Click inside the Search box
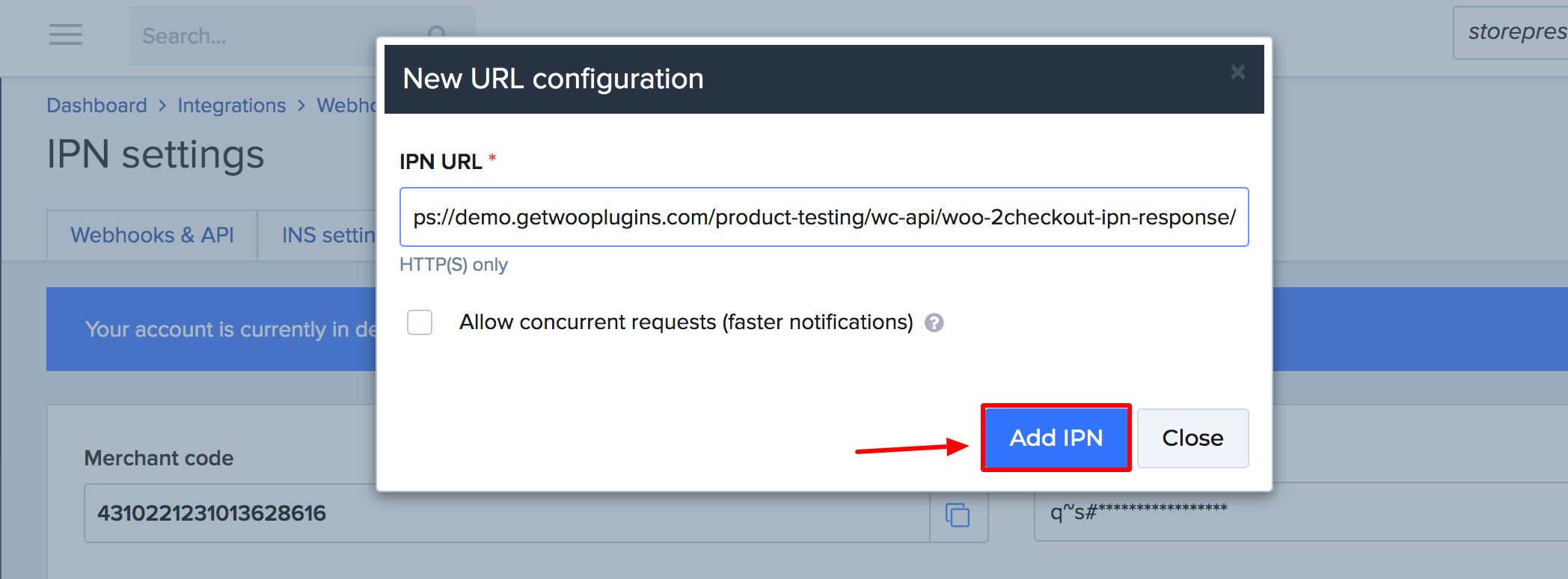This screenshot has width=1568, height=579. pos(262,35)
